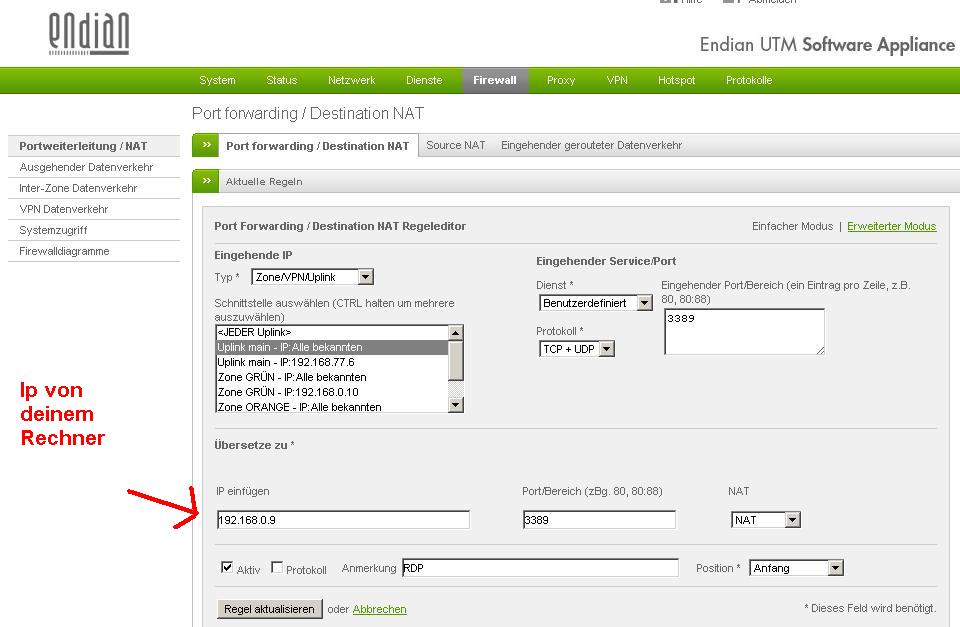The image size is (960, 627).
Task: Click the Regel aktualisieren button
Action: click(x=270, y=609)
